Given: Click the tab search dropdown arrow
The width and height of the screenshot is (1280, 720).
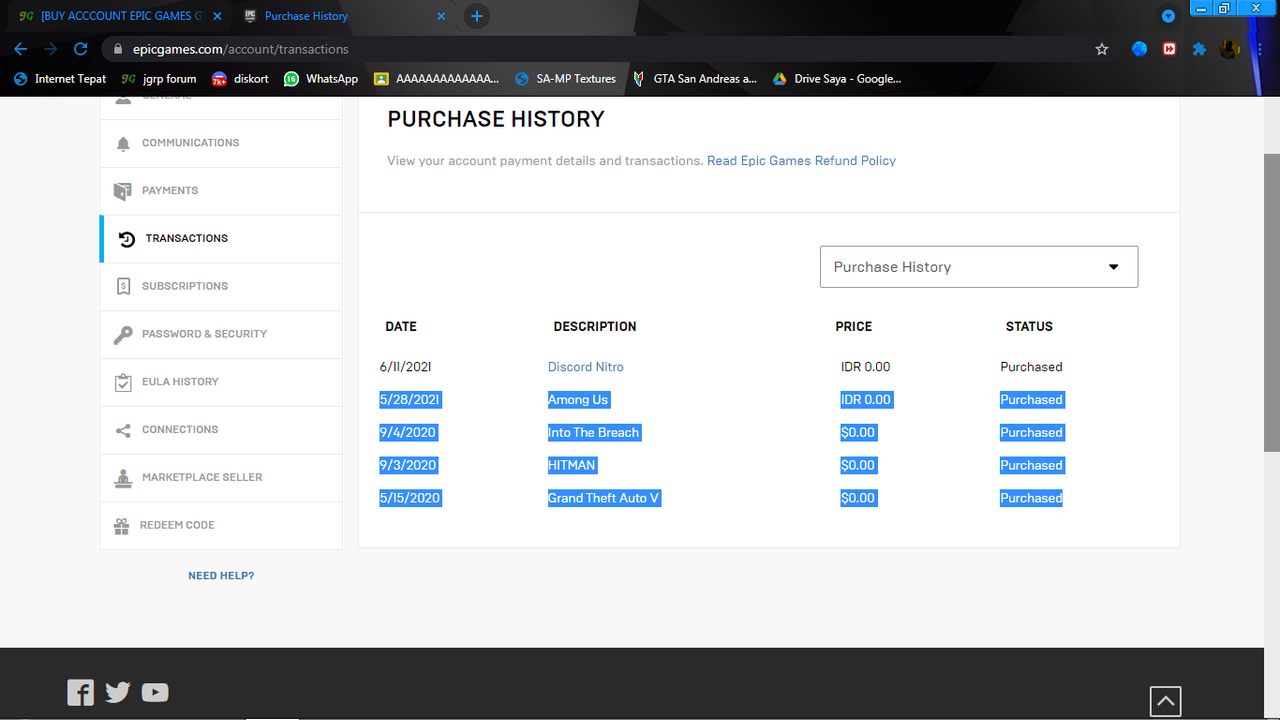Looking at the screenshot, I should click(x=1168, y=17).
